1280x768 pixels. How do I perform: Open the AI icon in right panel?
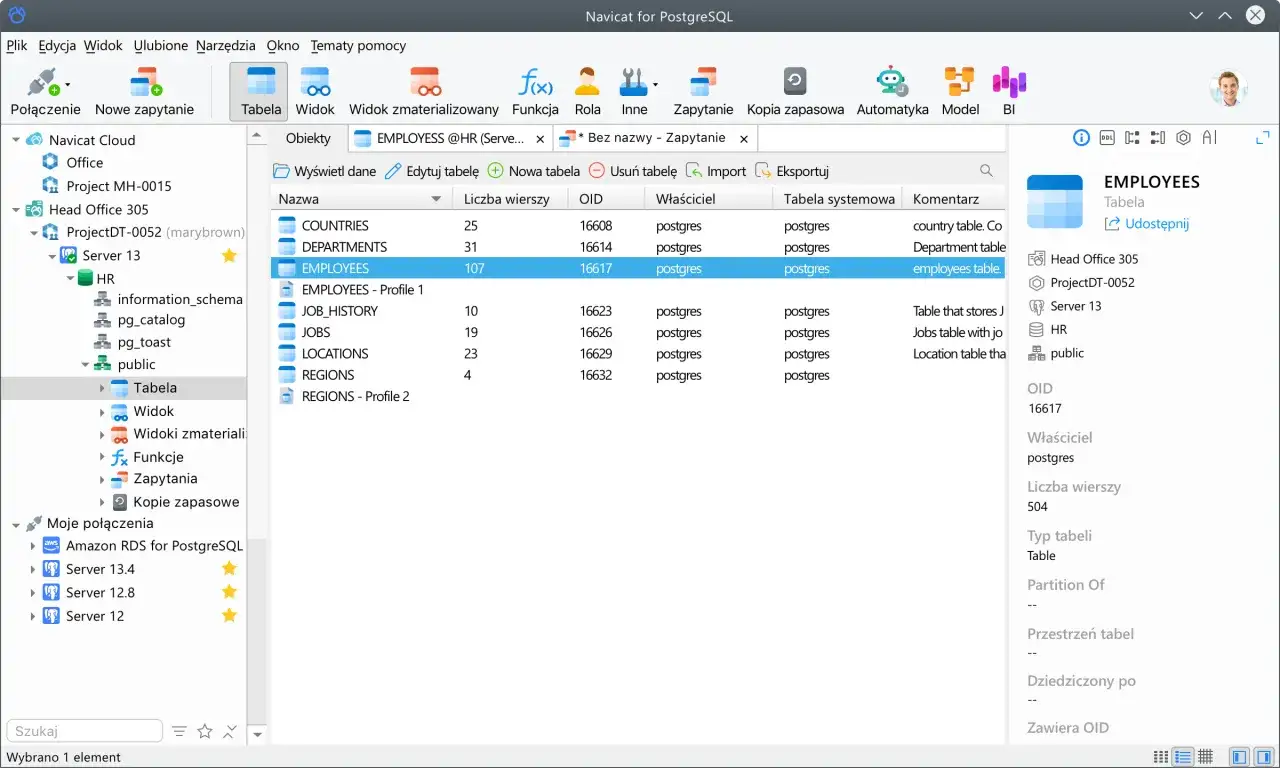pos(1210,138)
